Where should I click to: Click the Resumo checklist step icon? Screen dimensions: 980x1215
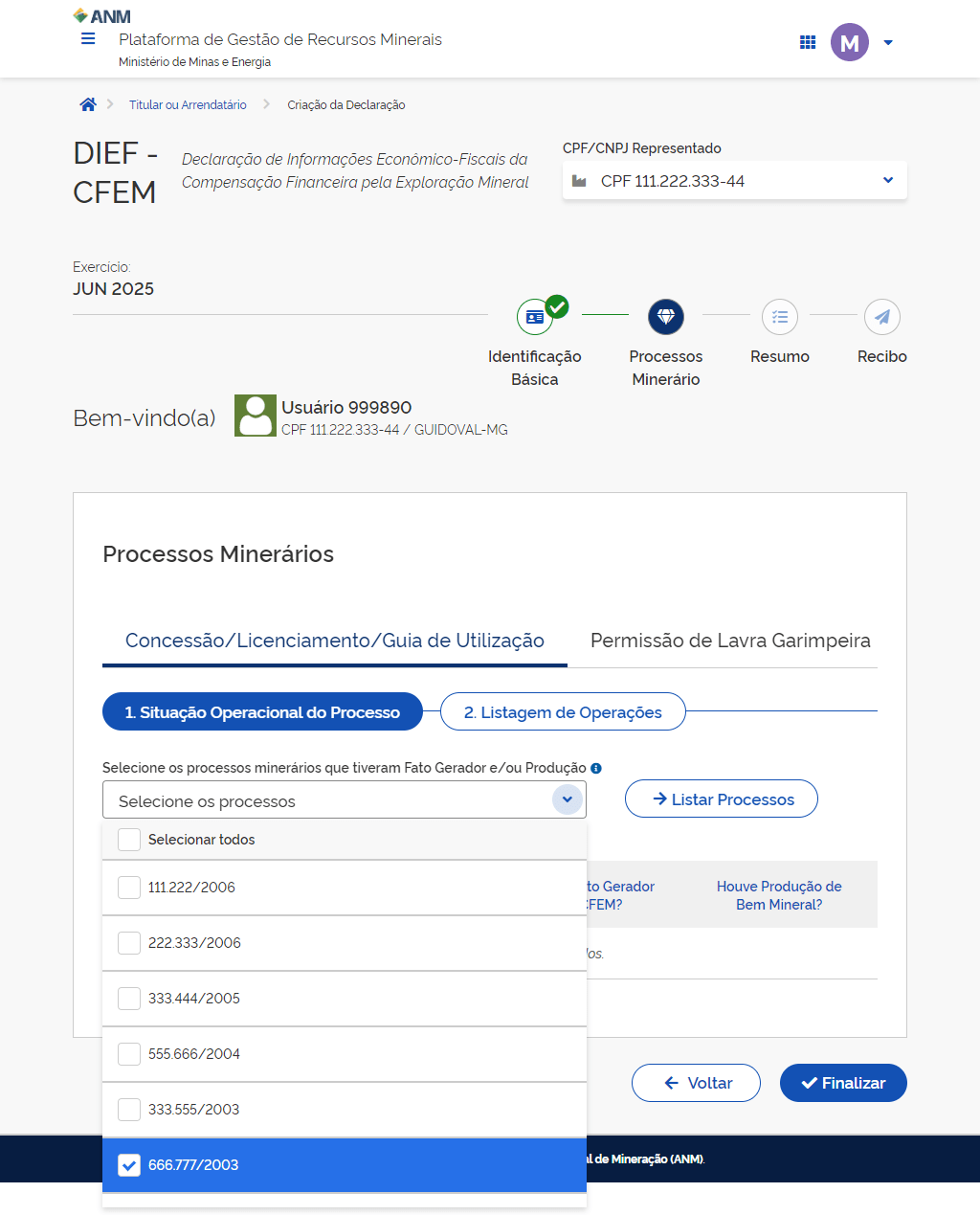tap(780, 317)
